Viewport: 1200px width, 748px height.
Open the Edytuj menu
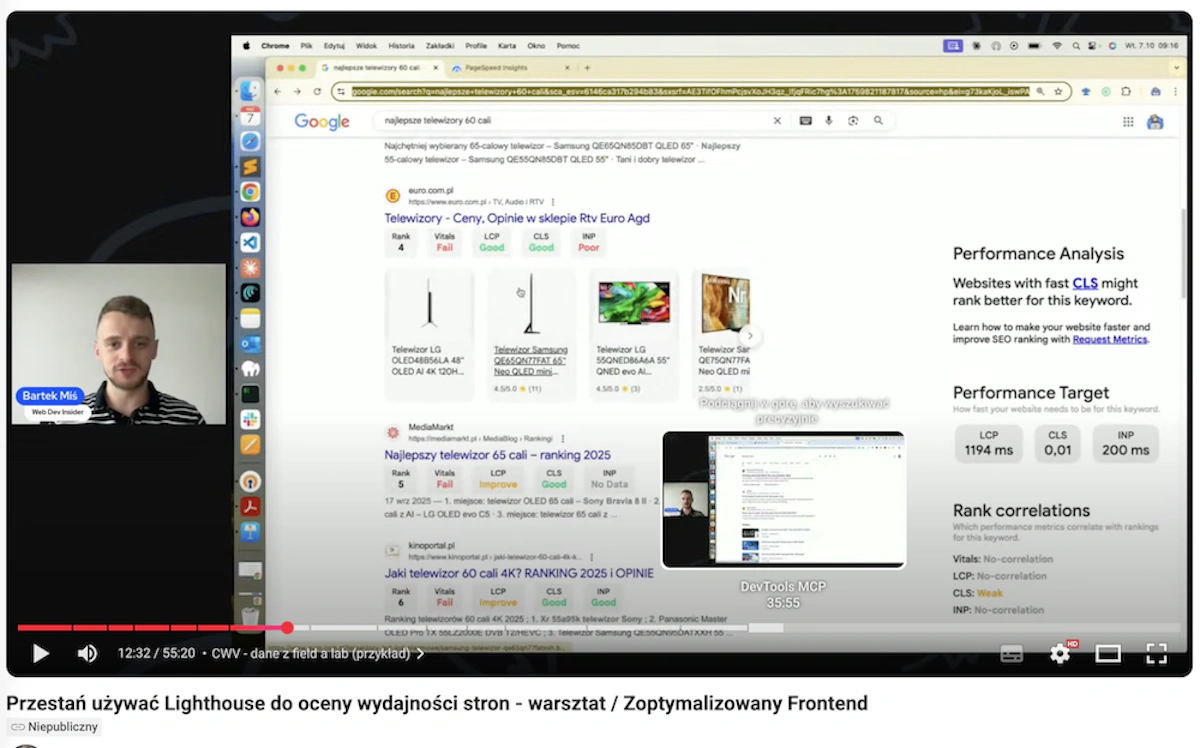tap(334, 45)
